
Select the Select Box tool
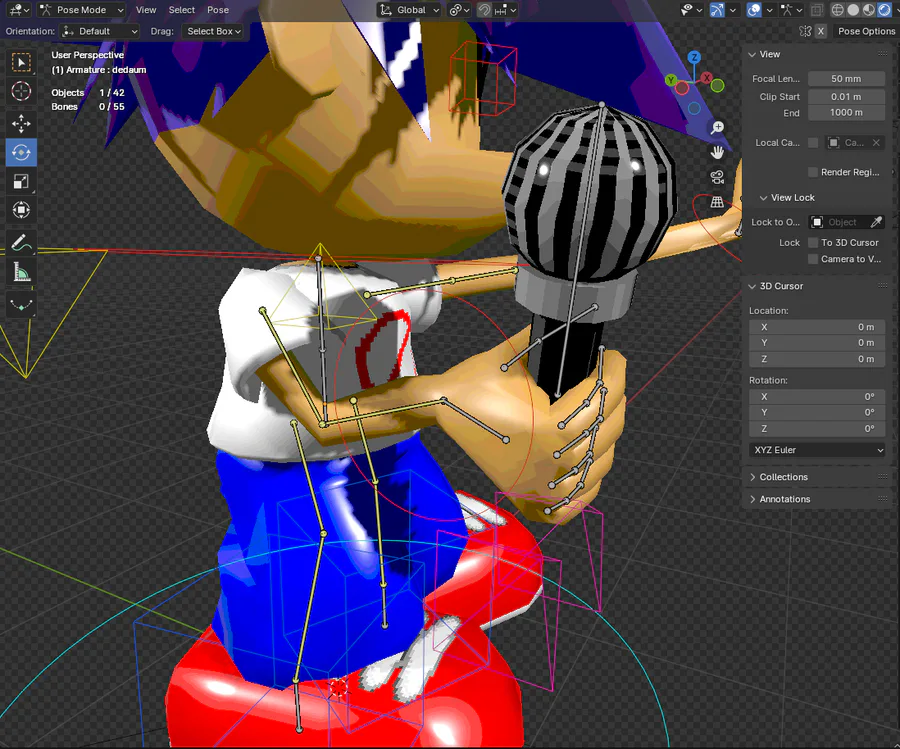tap(21, 62)
